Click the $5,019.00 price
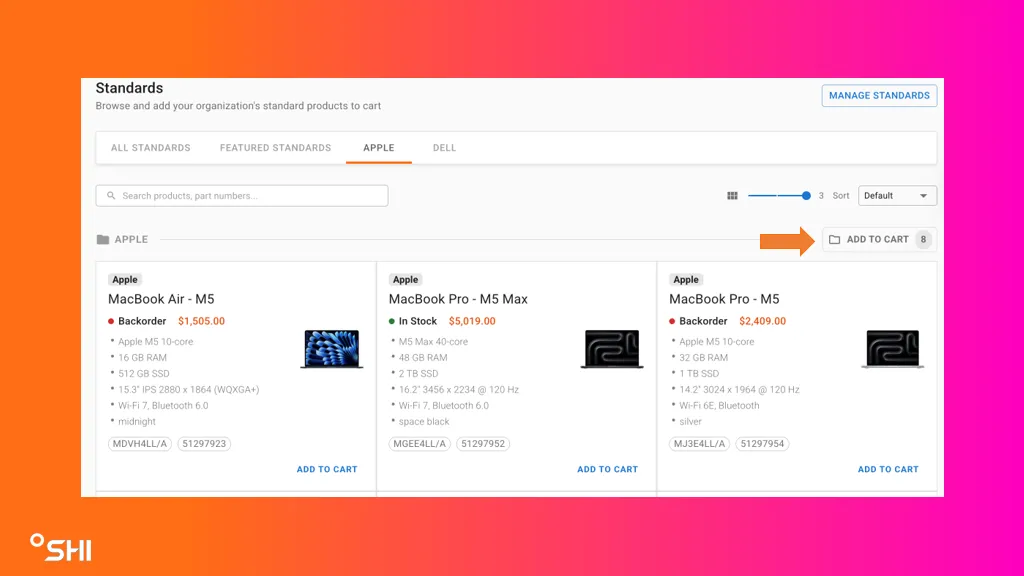1024x576 pixels. pos(472,321)
